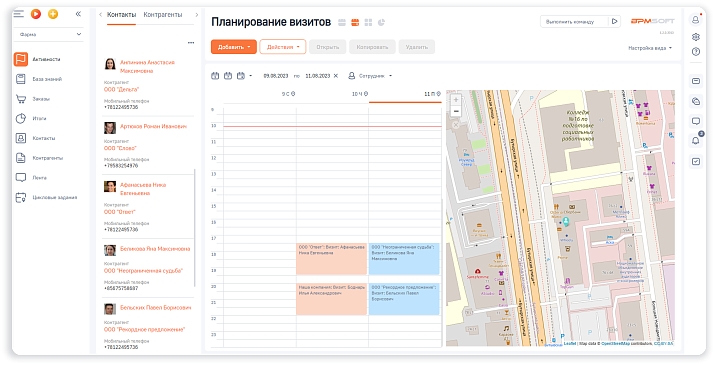Open visit Рекордное предложение Бельских event
715x365 pixels.
click(404, 299)
